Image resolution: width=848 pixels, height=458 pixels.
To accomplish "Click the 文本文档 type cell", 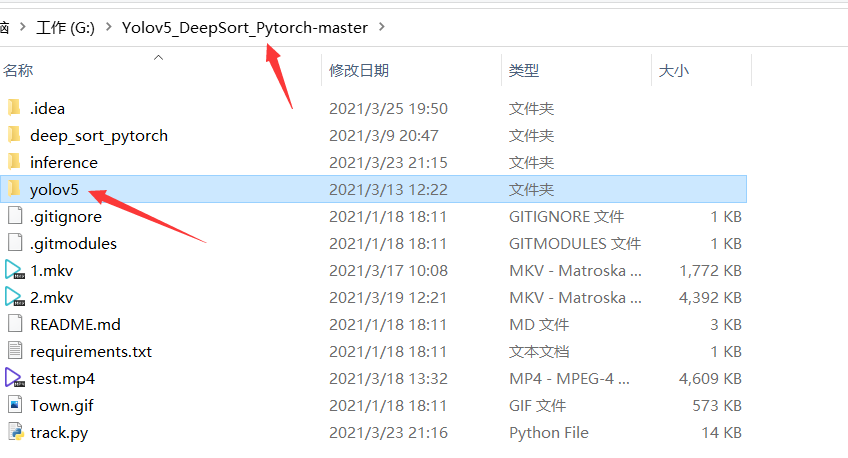I will coord(539,352).
